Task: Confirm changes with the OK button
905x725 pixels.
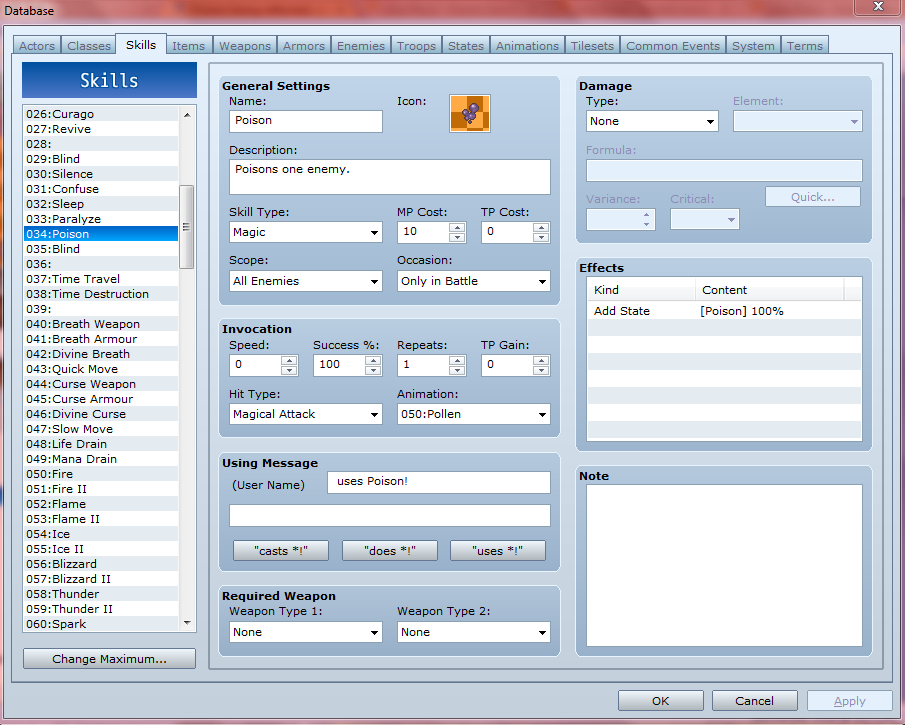Action: click(x=660, y=701)
